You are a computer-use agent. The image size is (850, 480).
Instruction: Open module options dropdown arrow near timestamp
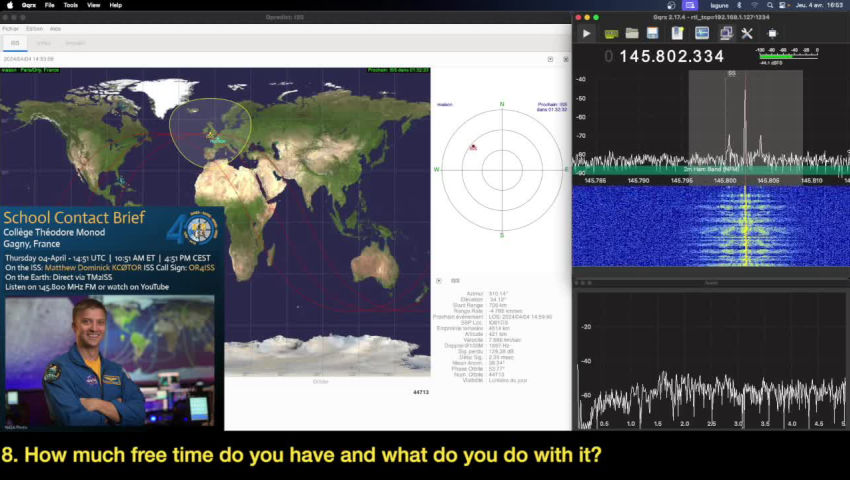550,59
